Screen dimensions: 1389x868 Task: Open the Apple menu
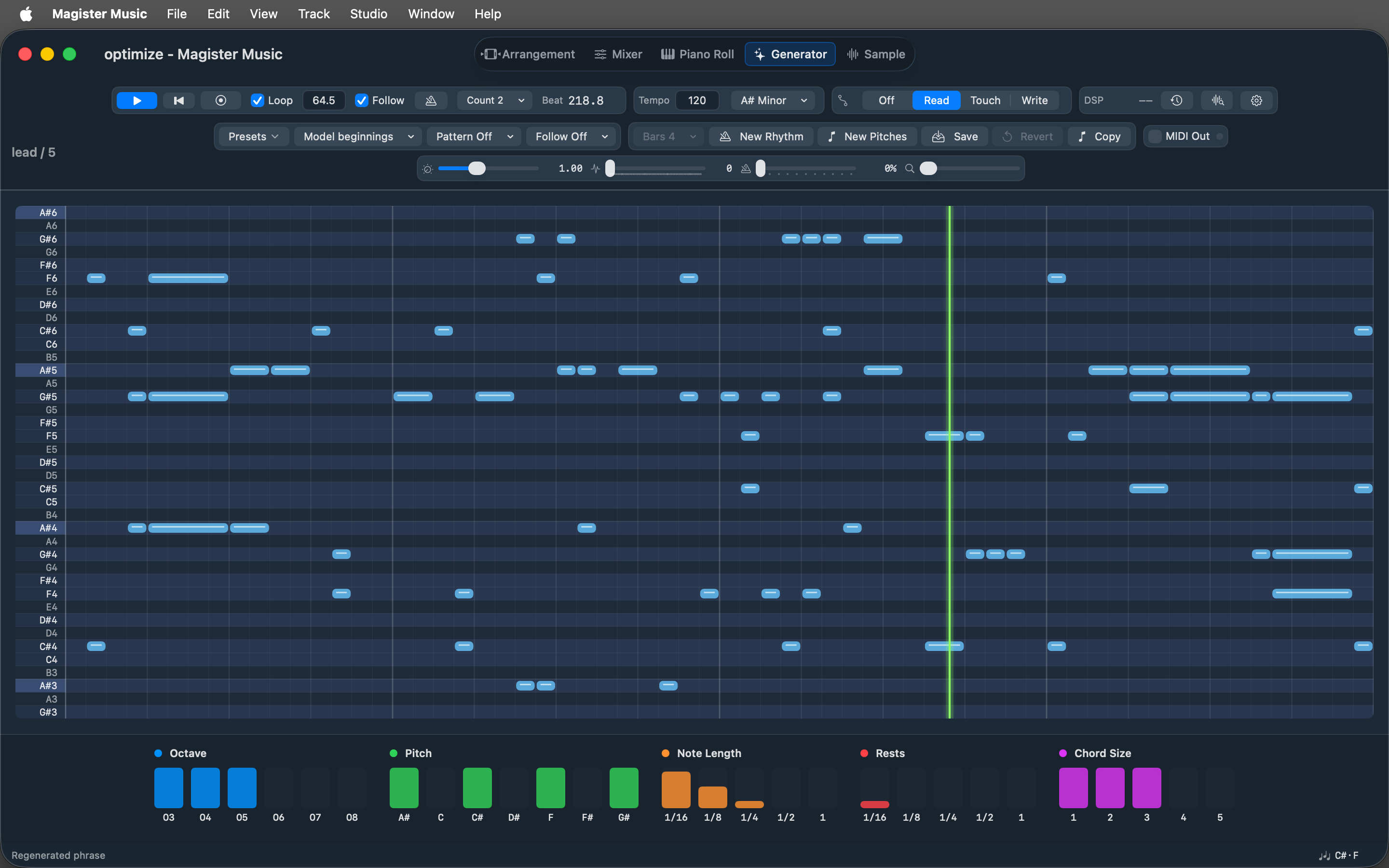click(26, 14)
